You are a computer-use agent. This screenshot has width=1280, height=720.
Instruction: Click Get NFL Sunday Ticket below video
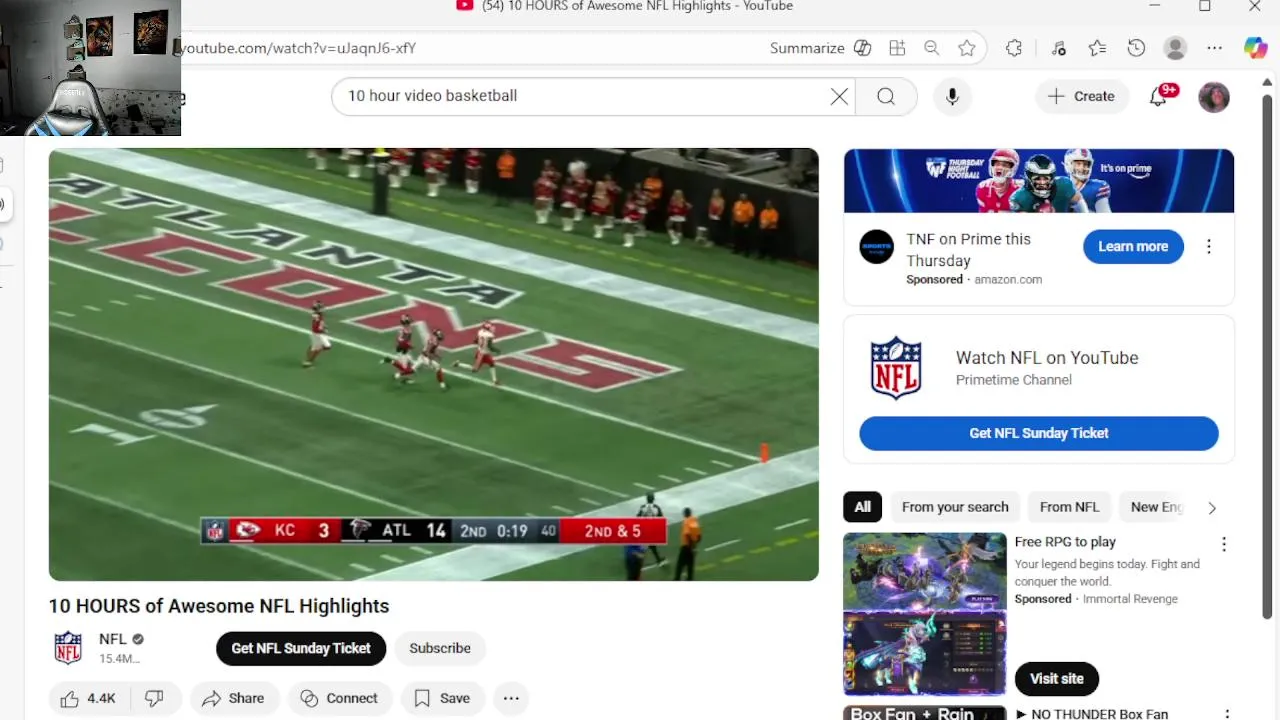(x=301, y=648)
